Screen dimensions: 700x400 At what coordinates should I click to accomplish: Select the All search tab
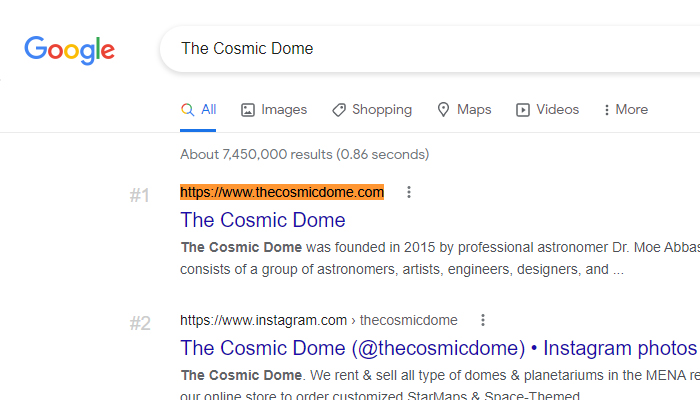coord(198,109)
